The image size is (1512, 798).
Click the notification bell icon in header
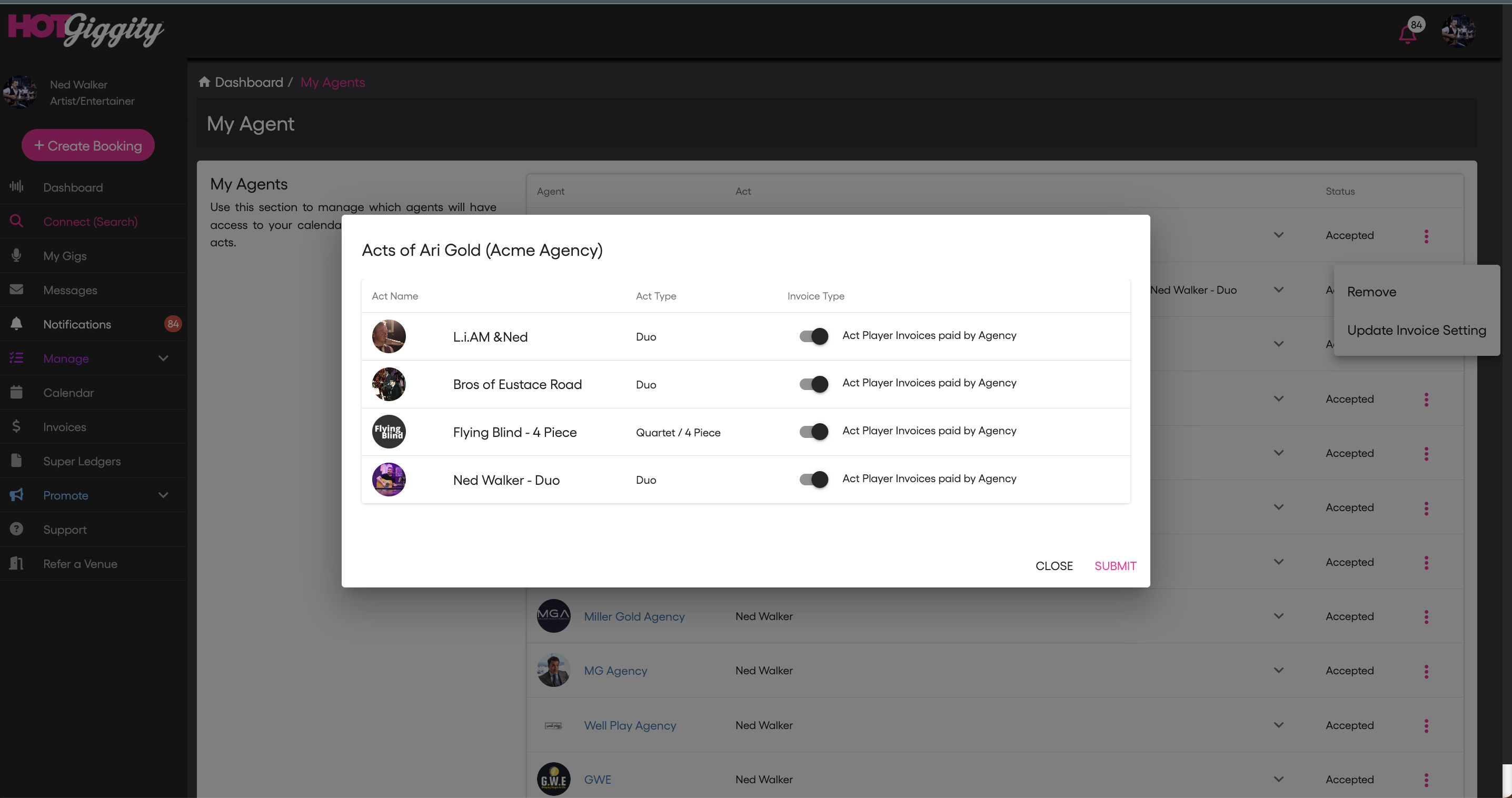1408,34
